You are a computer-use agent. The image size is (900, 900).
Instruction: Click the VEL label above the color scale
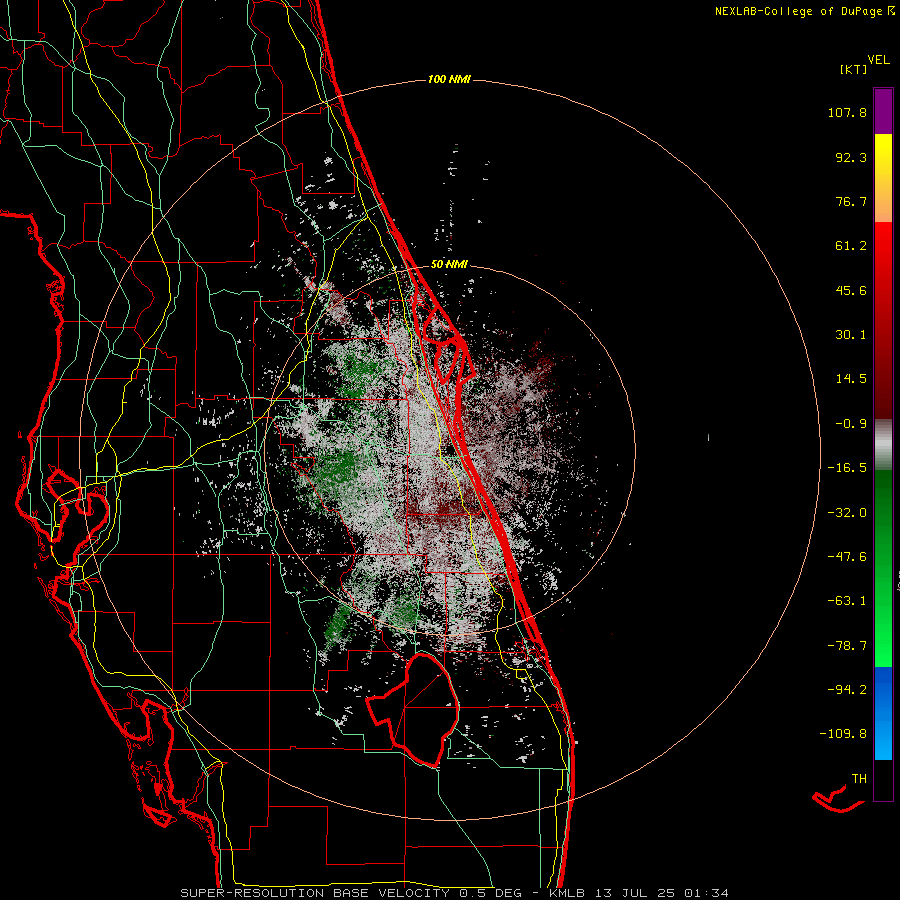(x=878, y=60)
